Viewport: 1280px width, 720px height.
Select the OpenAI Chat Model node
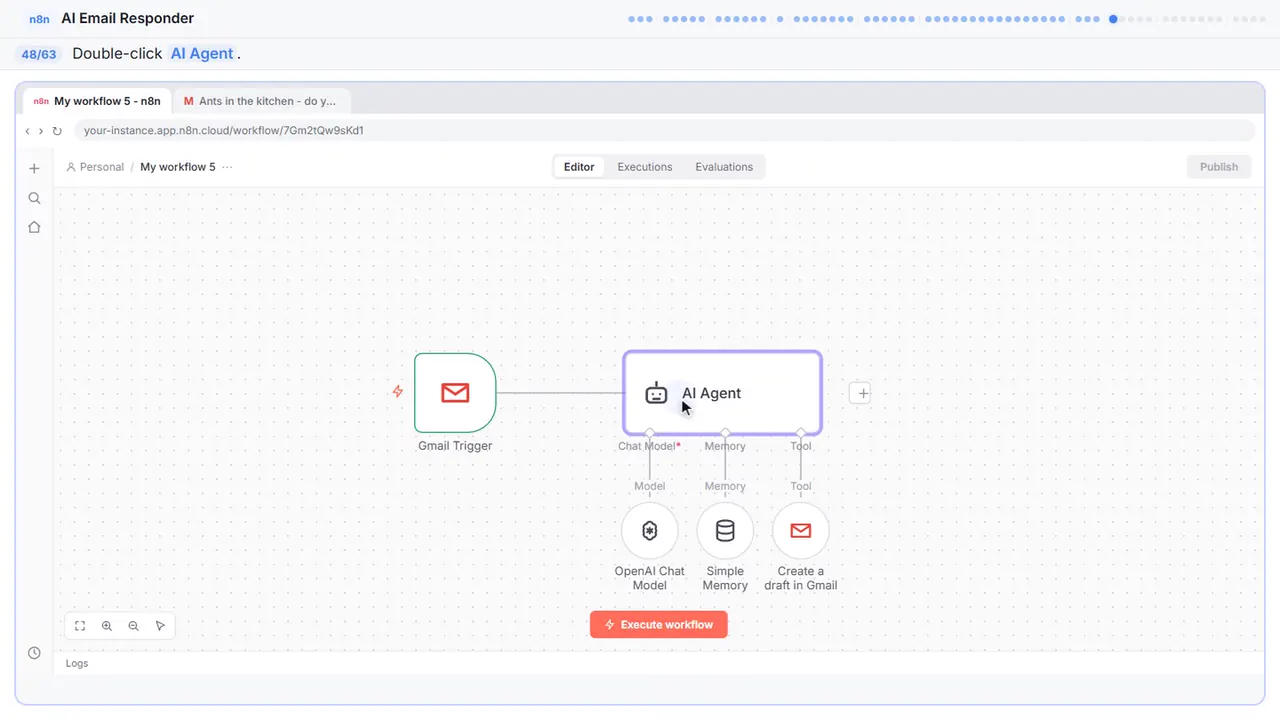(650, 531)
